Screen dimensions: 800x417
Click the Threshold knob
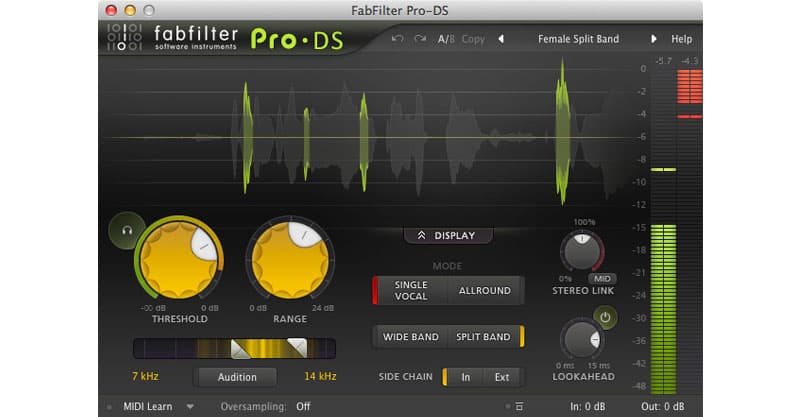tap(178, 259)
